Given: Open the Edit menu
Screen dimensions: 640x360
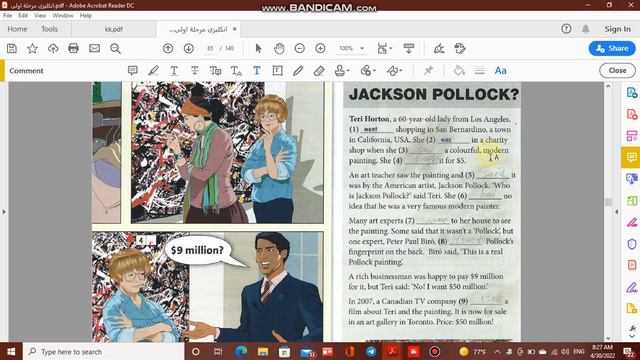Looking at the screenshot, I should click(x=23, y=16).
